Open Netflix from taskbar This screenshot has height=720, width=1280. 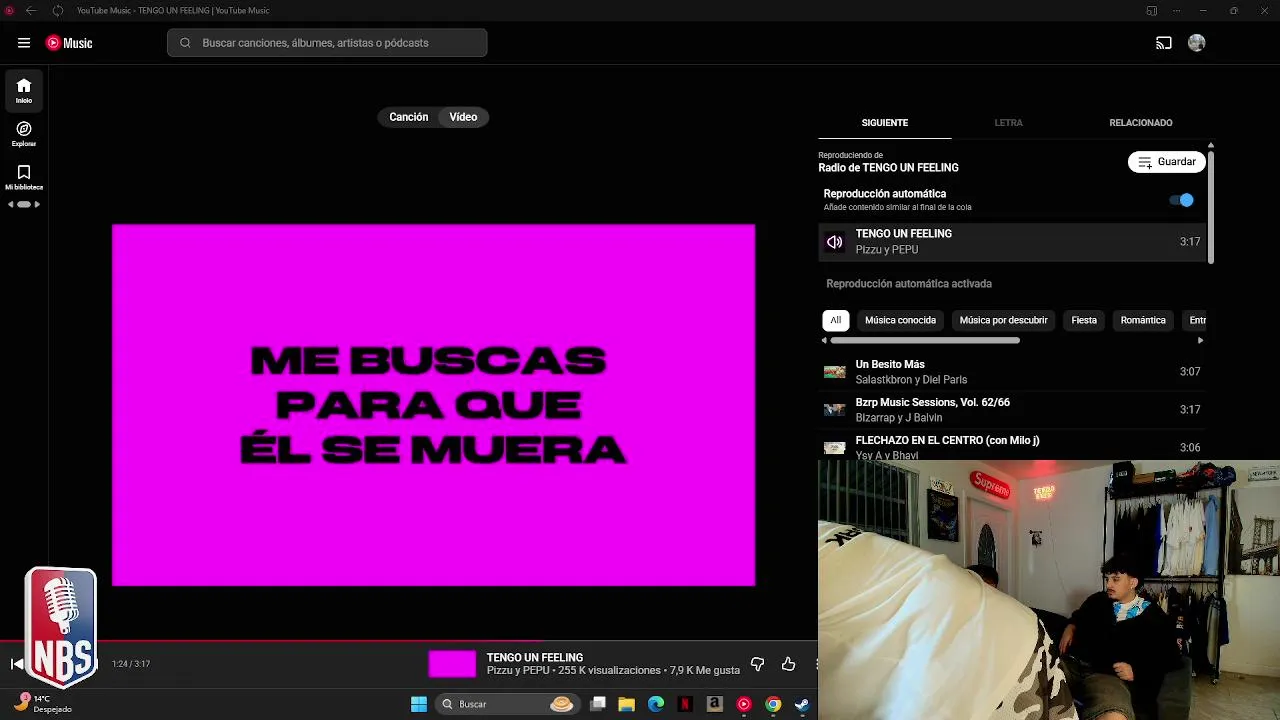[x=685, y=704]
